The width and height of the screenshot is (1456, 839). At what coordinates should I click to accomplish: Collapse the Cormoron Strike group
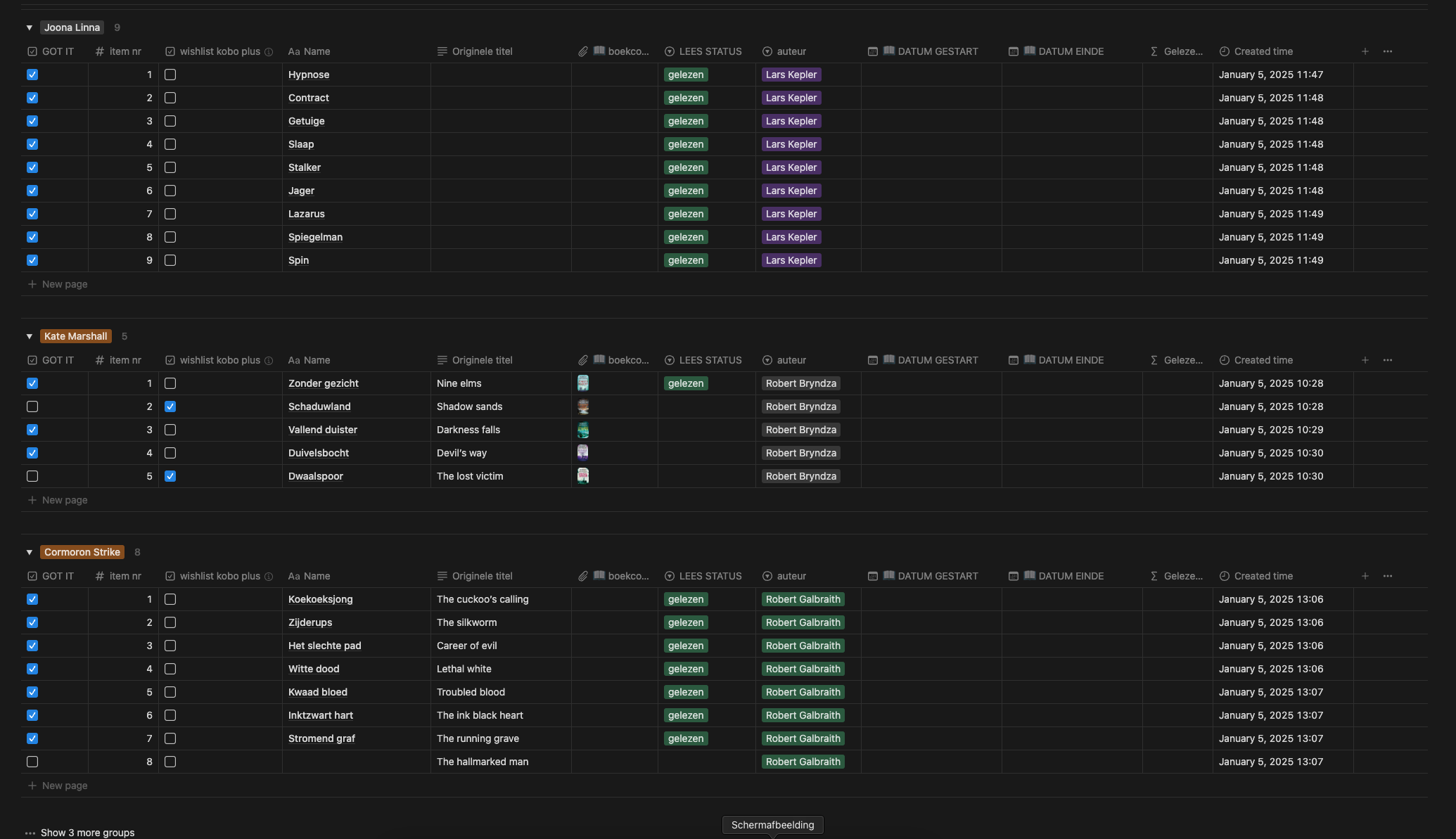tap(30, 552)
